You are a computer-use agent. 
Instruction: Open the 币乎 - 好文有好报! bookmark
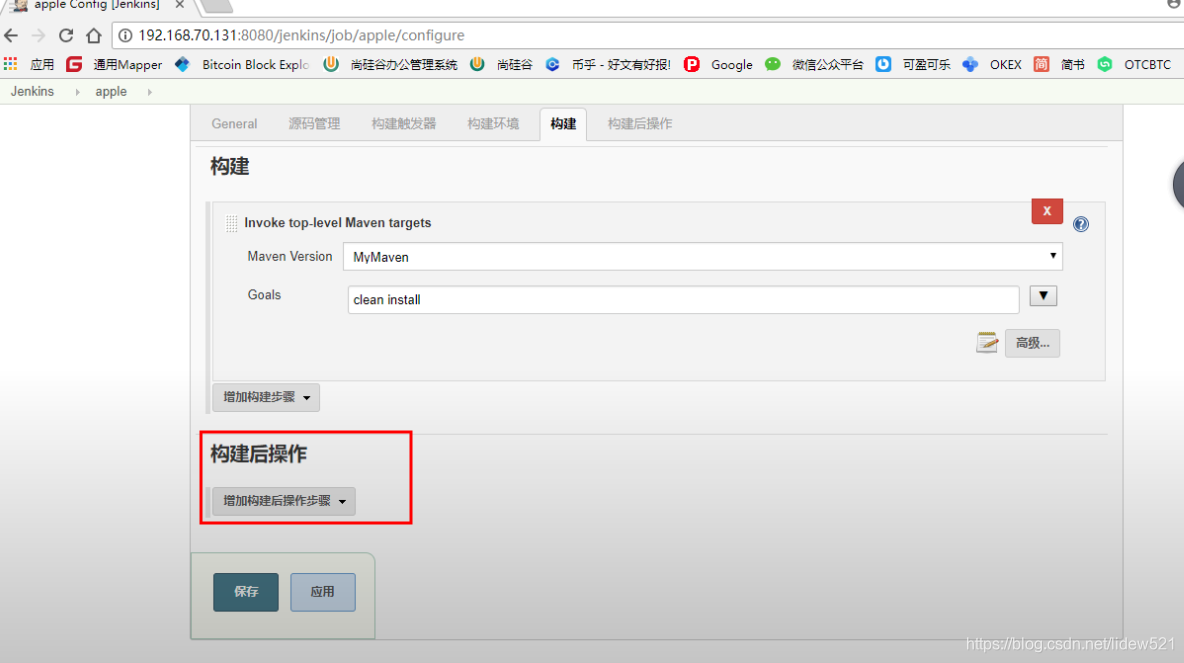pos(608,64)
